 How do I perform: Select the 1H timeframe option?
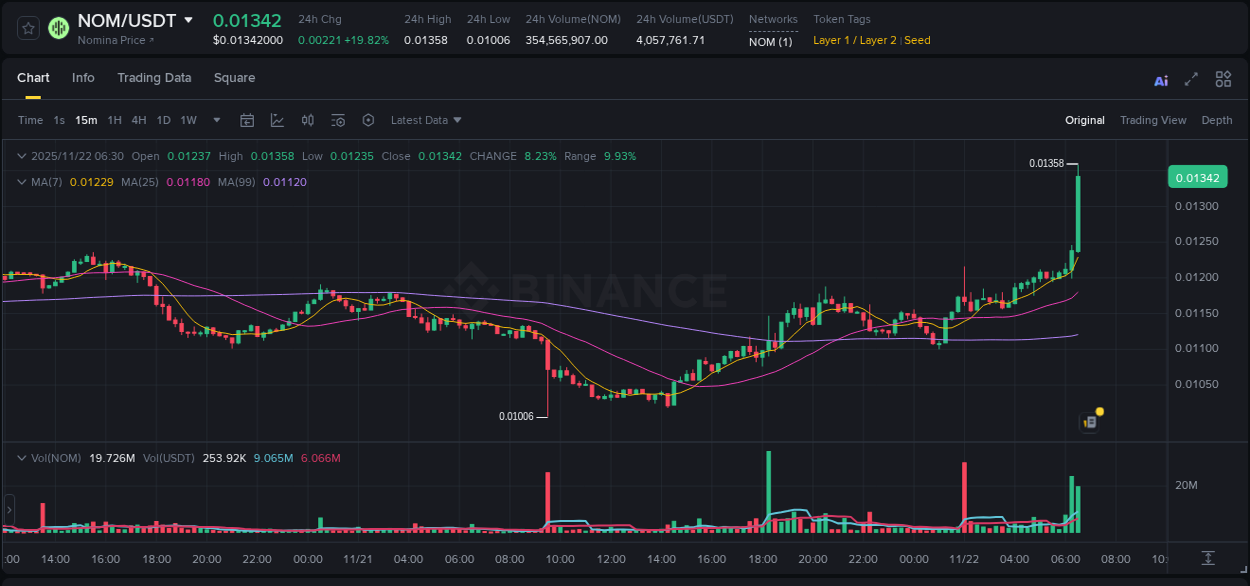point(116,120)
